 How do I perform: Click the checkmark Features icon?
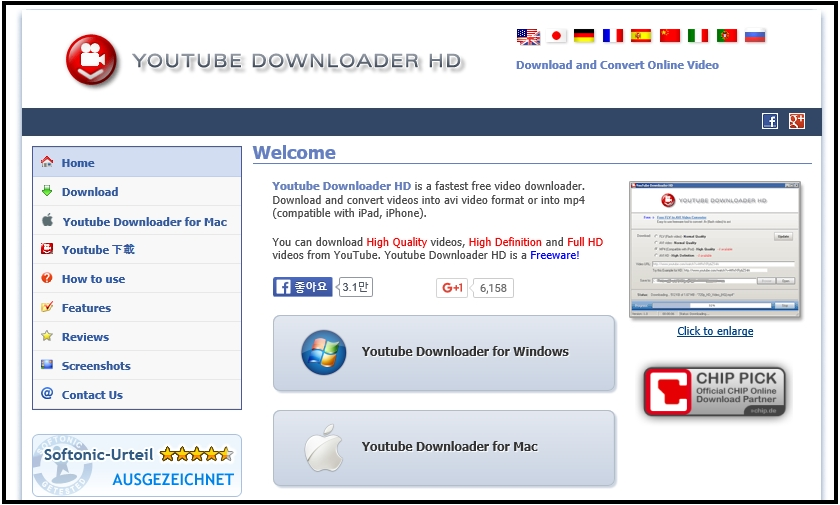click(x=47, y=307)
